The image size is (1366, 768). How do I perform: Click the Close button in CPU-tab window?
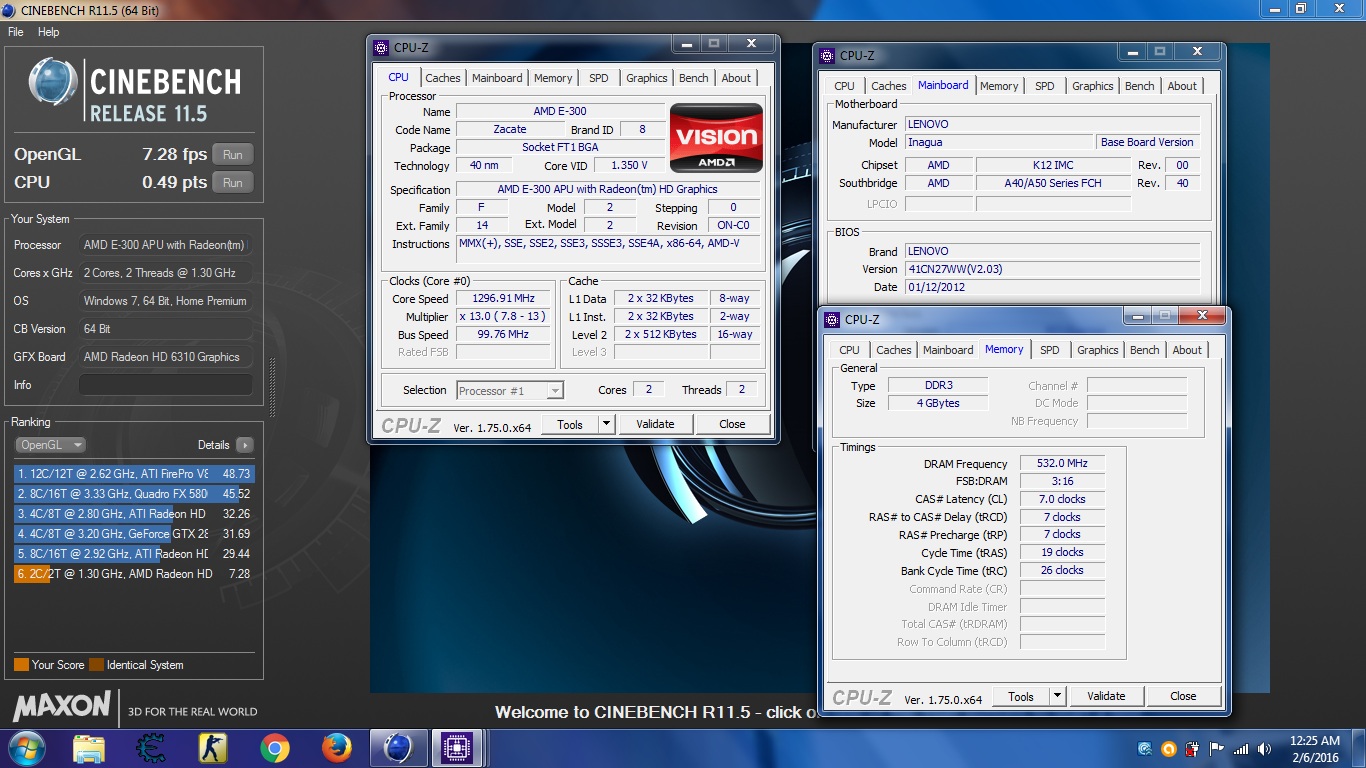(x=732, y=424)
